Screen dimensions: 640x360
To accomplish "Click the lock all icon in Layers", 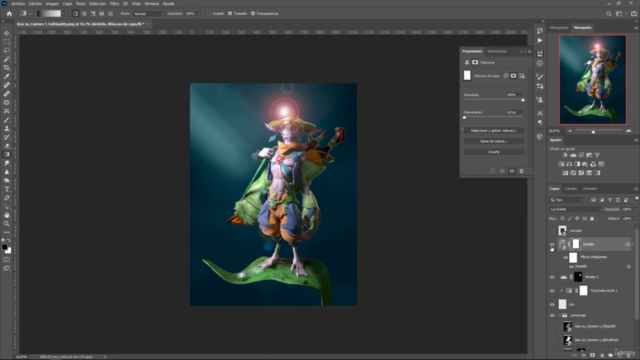I will tap(592, 218).
